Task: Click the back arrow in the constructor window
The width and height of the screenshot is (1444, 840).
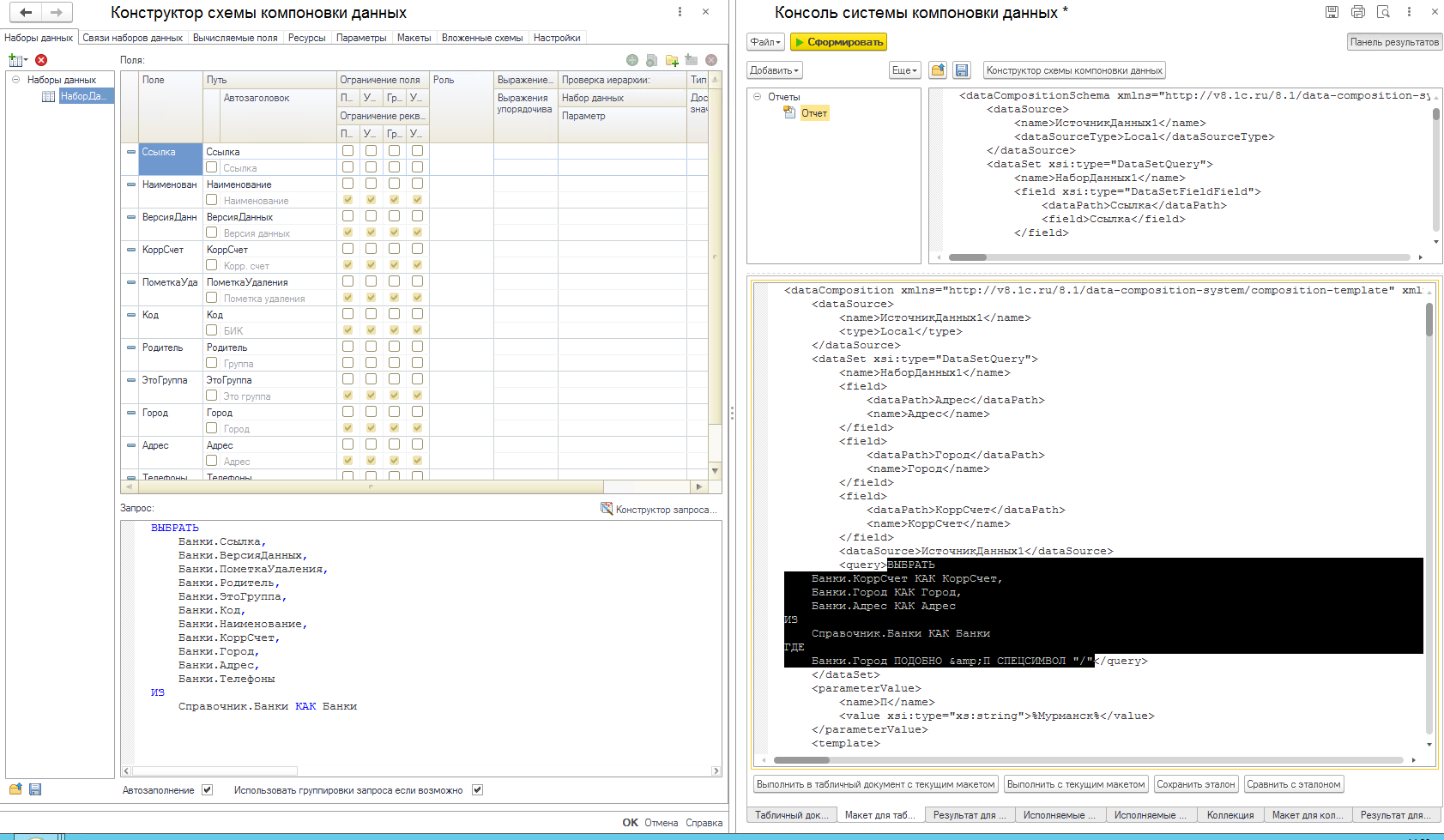Action: 26,12
